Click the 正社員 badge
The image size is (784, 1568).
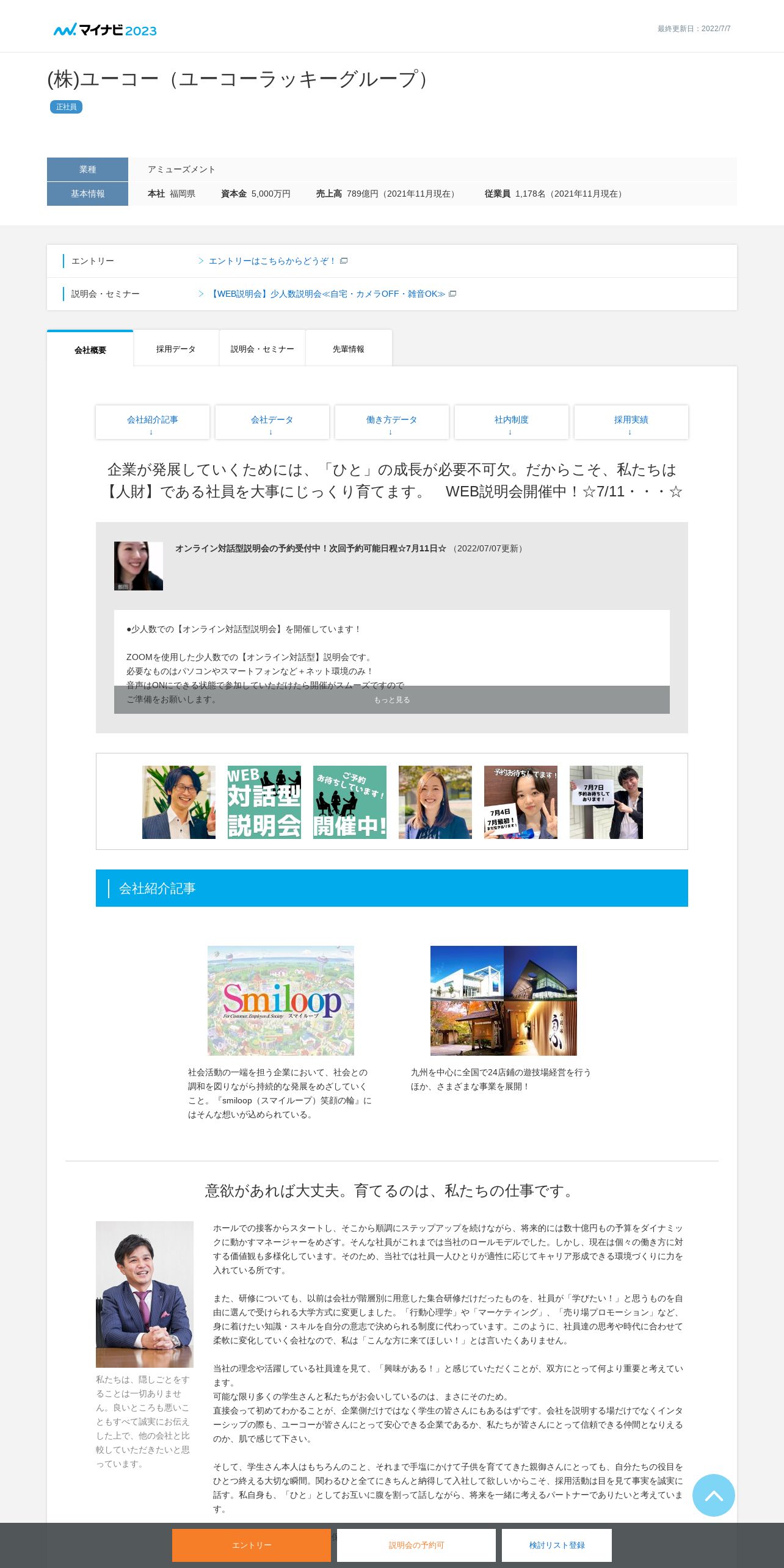pyautogui.click(x=66, y=107)
